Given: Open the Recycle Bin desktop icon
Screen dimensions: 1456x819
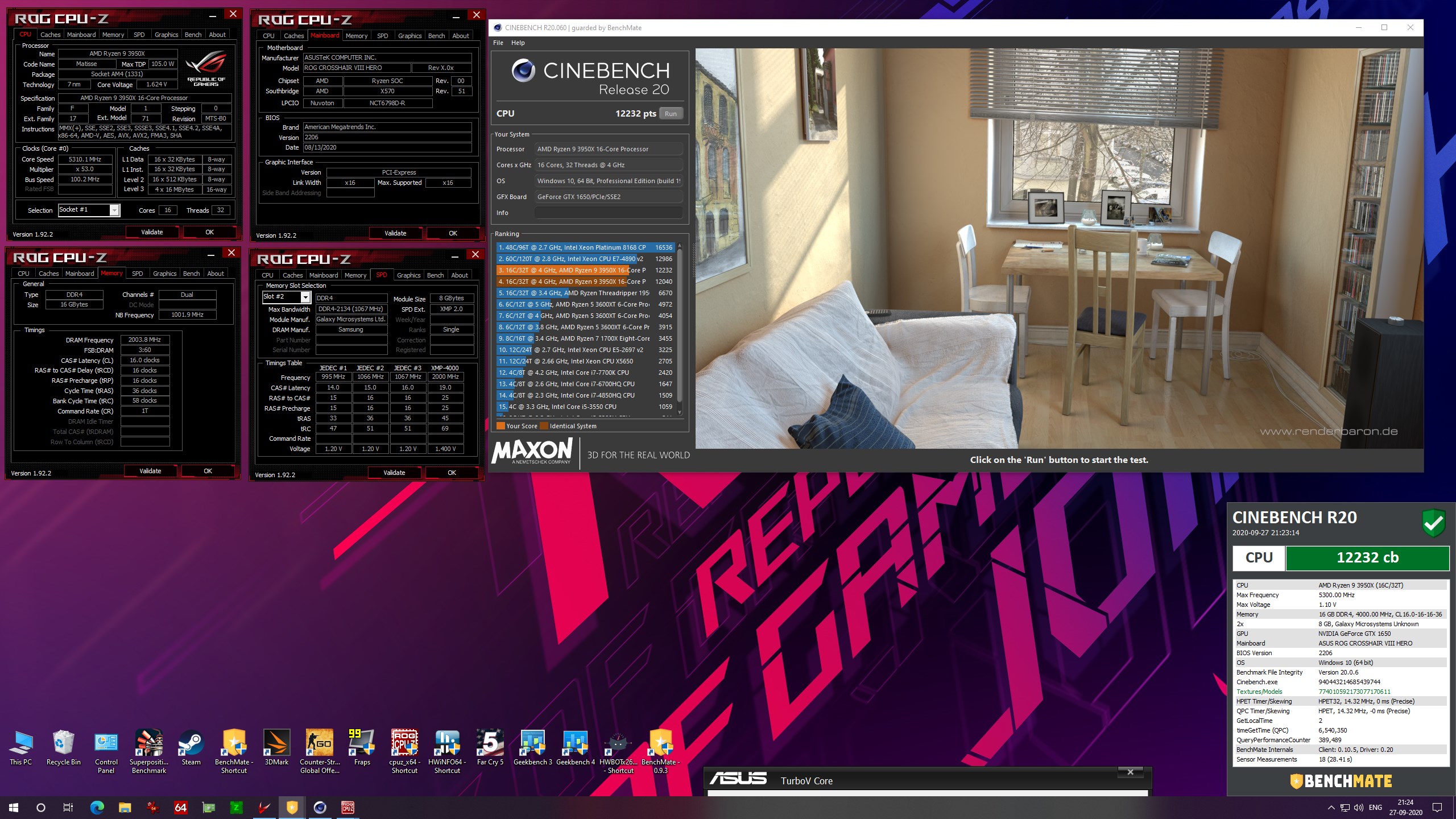Looking at the screenshot, I should pos(63,748).
